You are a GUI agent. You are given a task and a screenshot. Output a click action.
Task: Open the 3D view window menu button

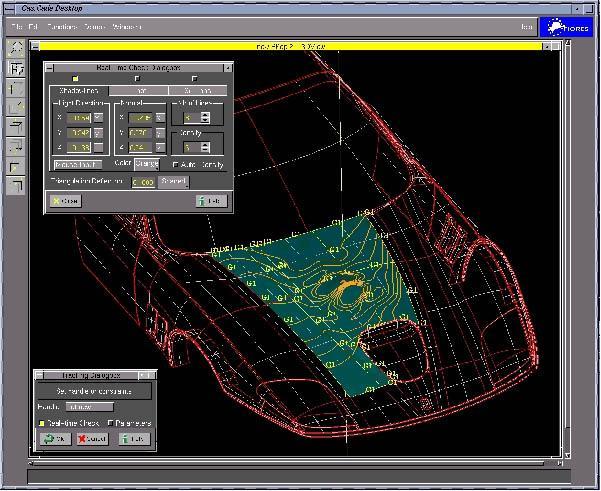coord(35,46)
